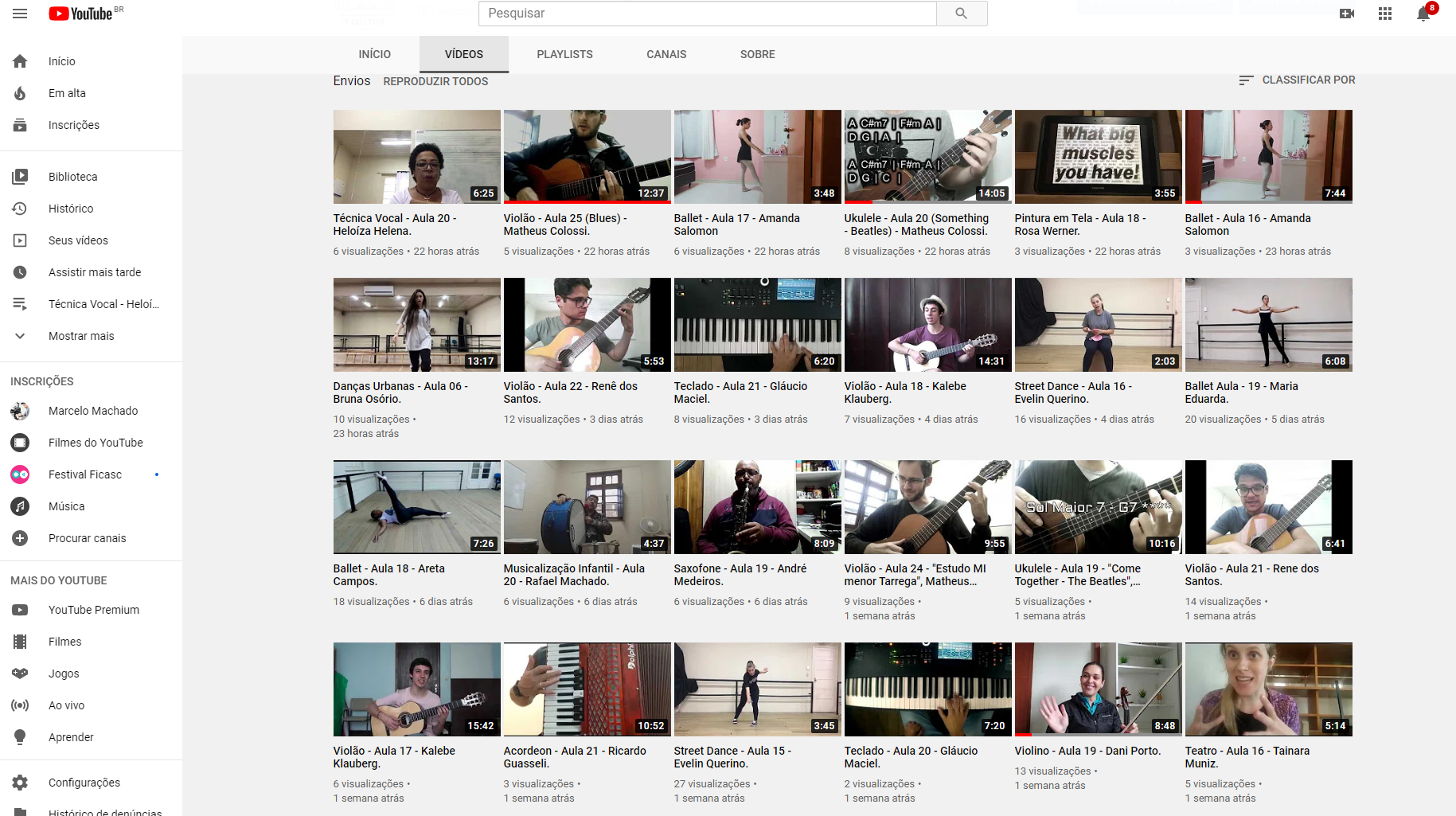The height and width of the screenshot is (816, 1456).
Task: Open Saxofone Aula 19 video title
Action: (740, 575)
